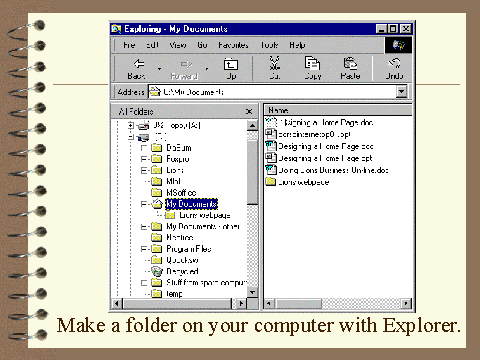Open the Favorites menu
The image size is (480, 360).
(x=233, y=45)
